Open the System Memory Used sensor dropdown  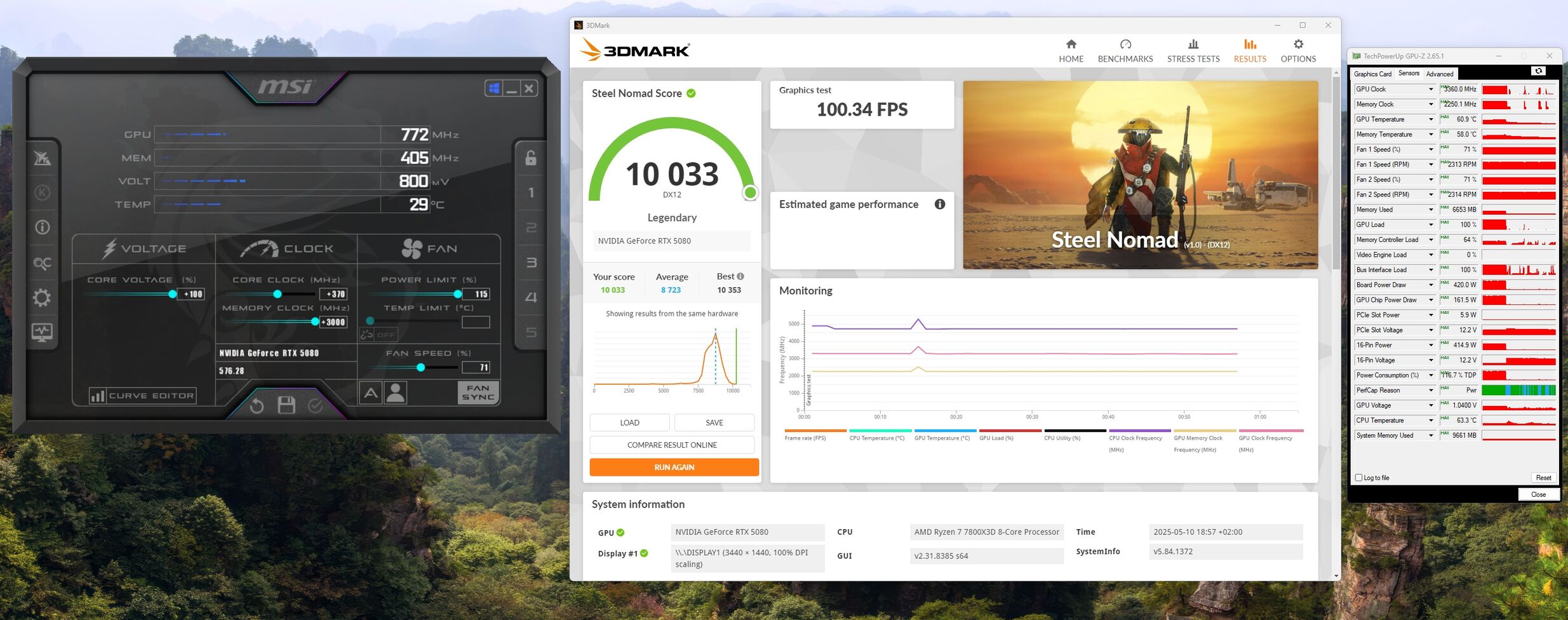1431,436
